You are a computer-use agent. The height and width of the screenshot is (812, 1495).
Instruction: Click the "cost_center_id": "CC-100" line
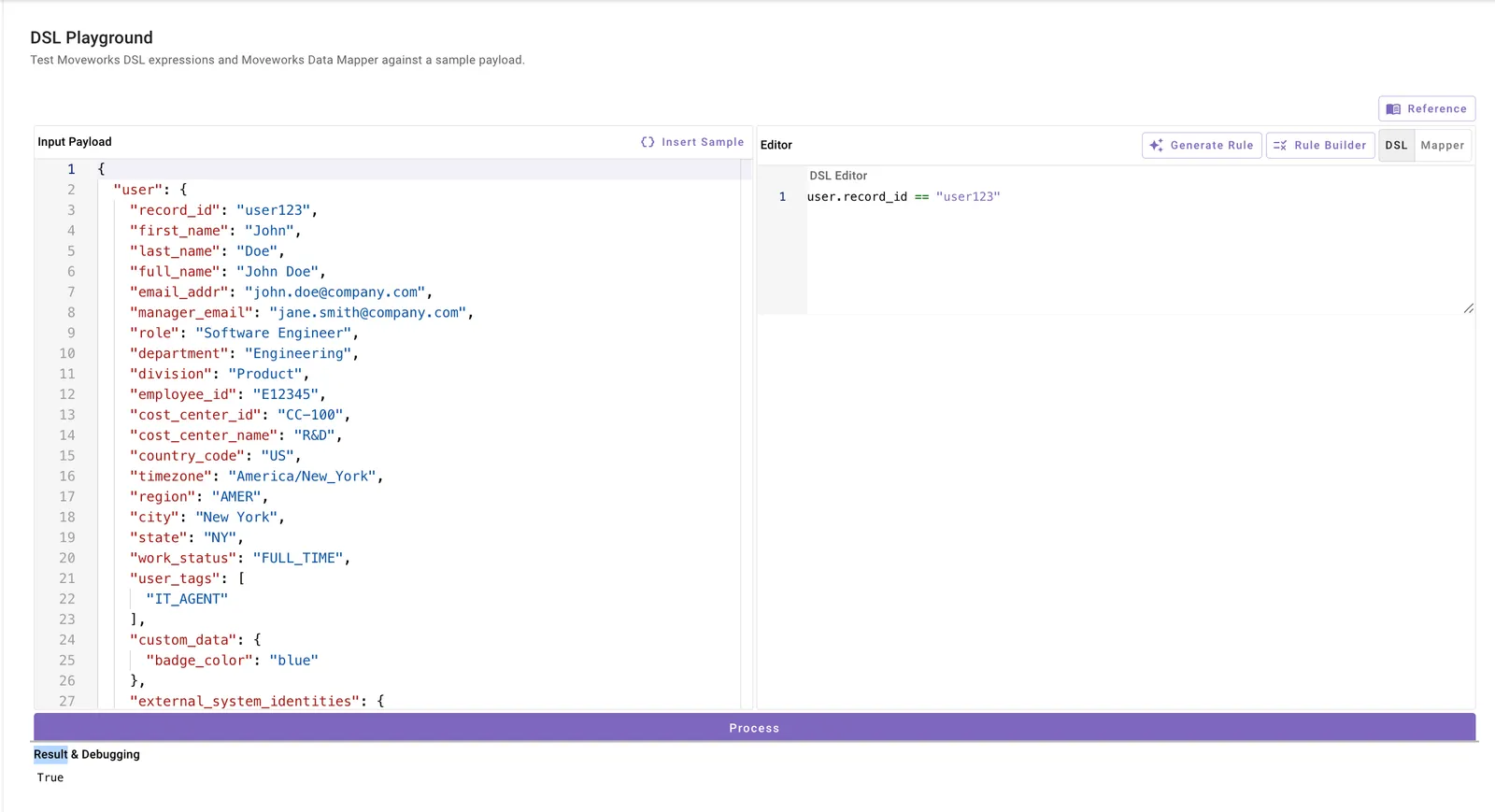[x=239, y=416]
